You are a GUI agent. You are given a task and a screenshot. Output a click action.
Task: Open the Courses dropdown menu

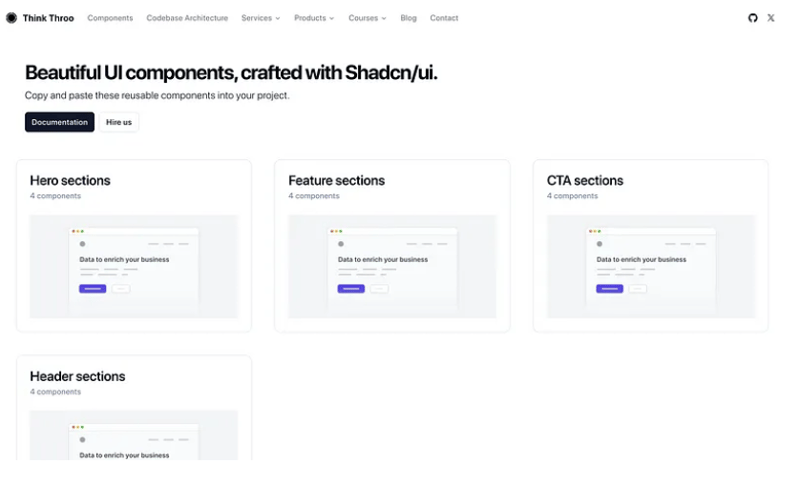(367, 18)
